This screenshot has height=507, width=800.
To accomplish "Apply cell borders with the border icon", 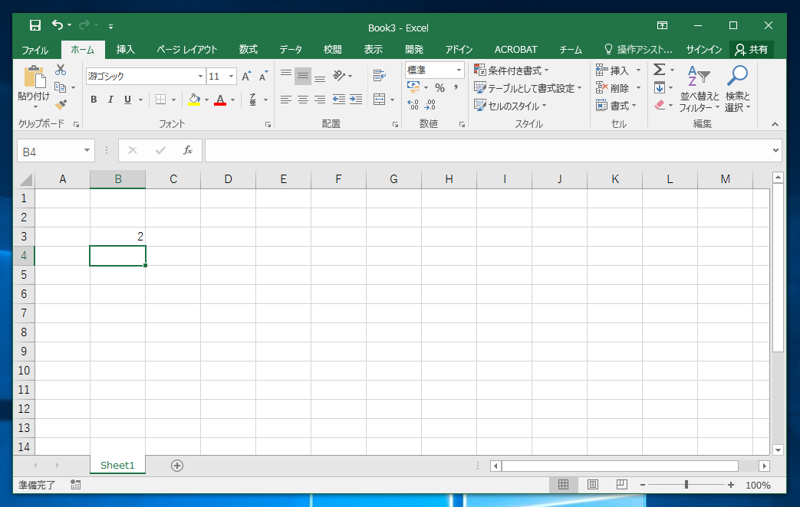I will click(x=161, y=99).
